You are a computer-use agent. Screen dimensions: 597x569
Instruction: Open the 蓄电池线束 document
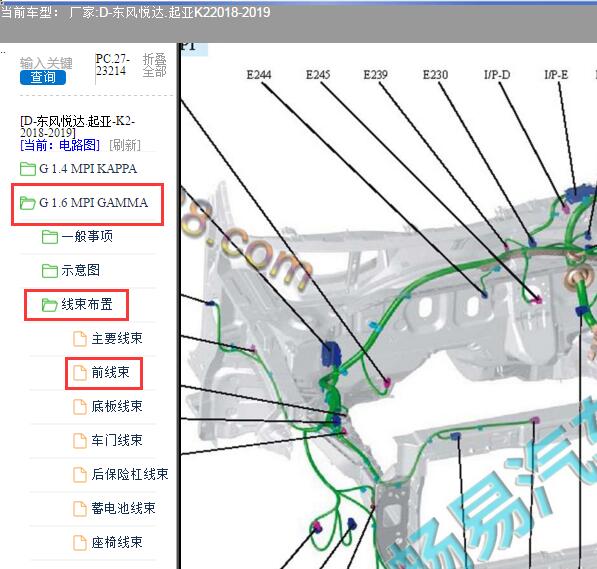(x=123, y=508)
